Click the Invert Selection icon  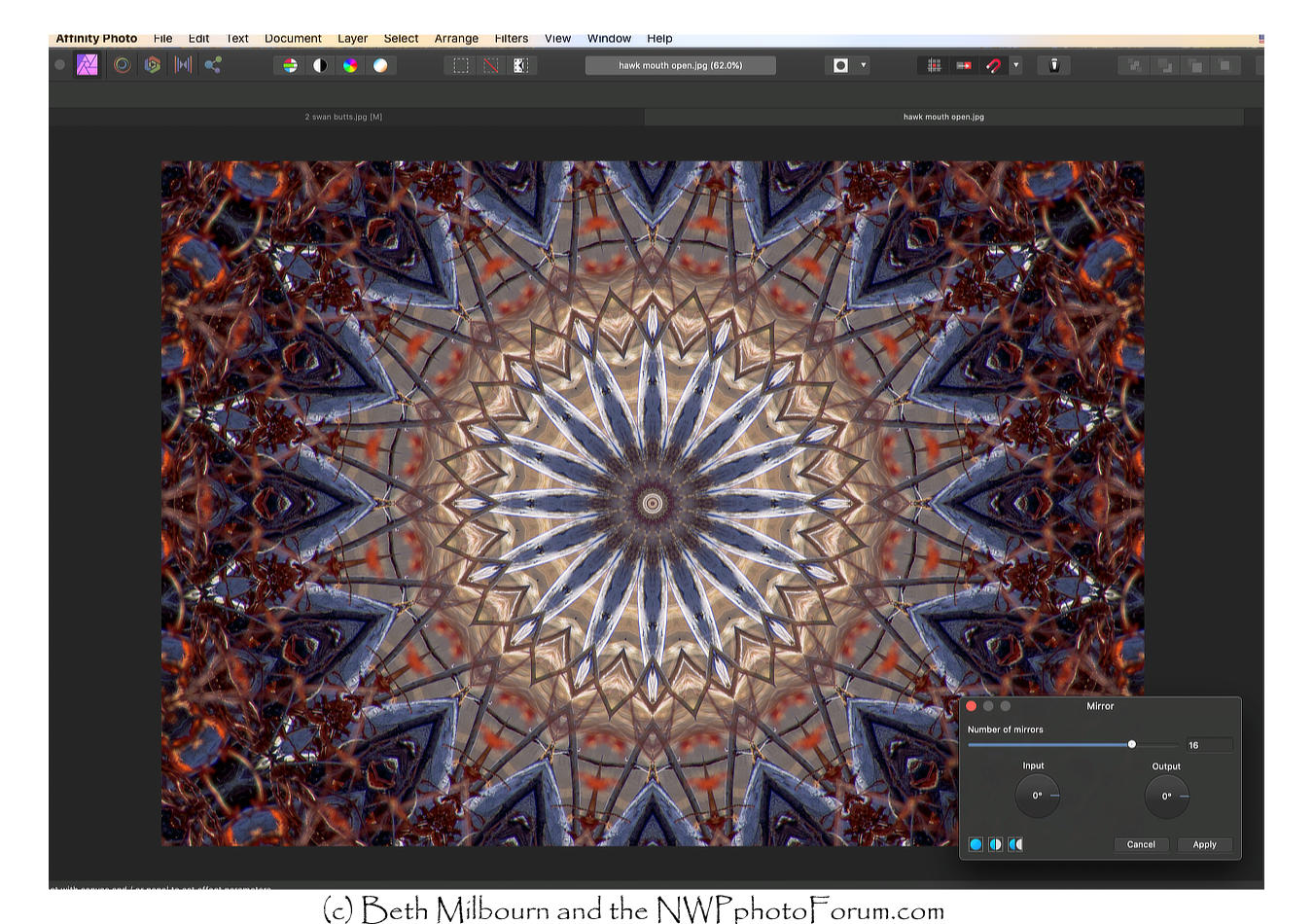(x=521, y=65)
